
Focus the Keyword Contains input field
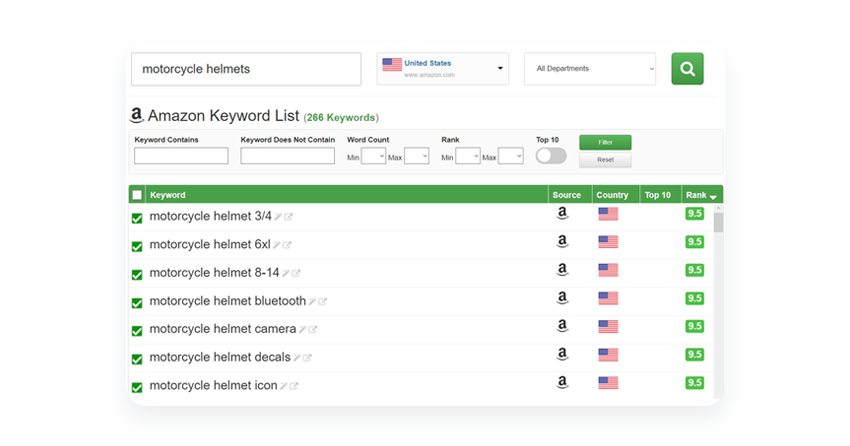pos(181,156)
